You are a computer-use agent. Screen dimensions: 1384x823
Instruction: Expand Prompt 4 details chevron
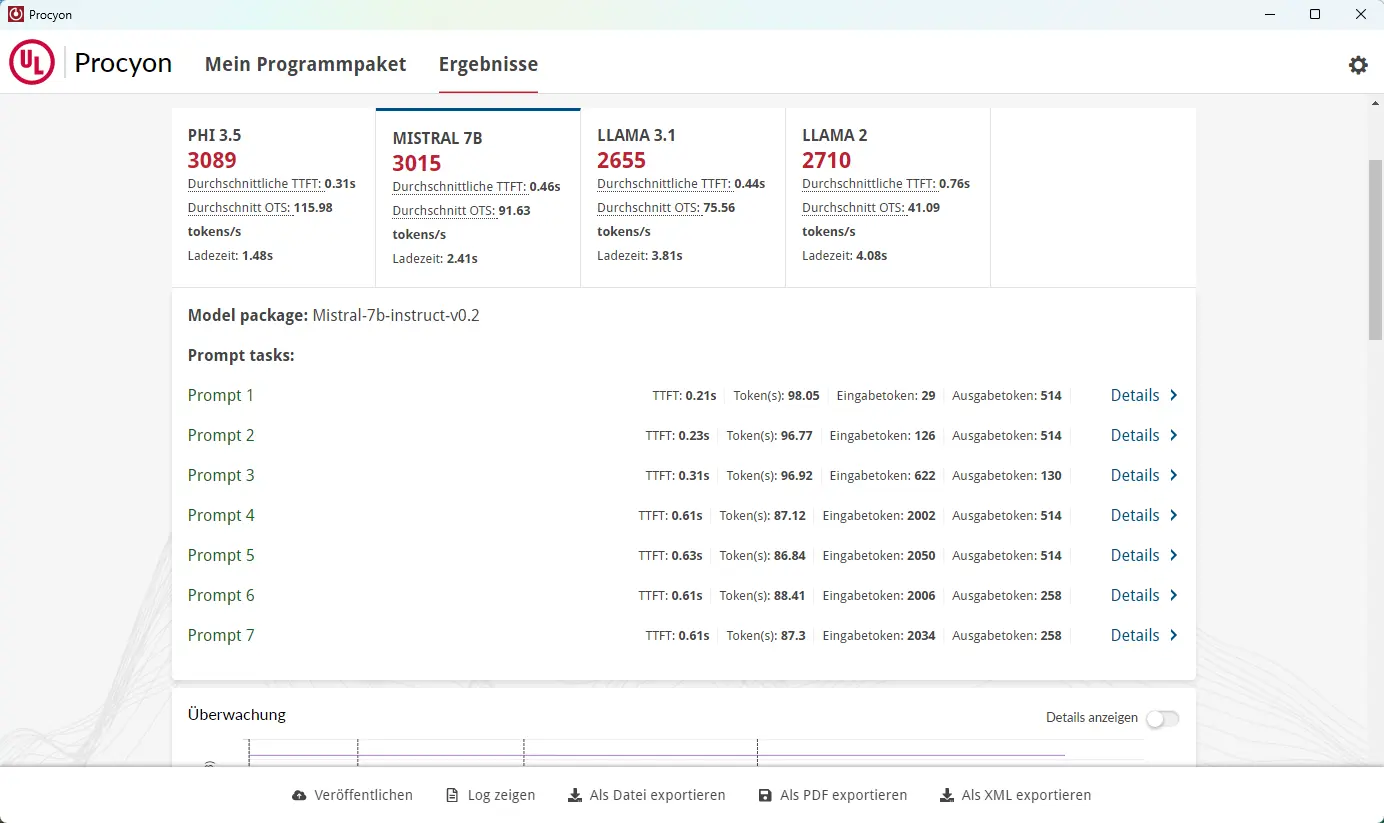tap(1174, 516)
